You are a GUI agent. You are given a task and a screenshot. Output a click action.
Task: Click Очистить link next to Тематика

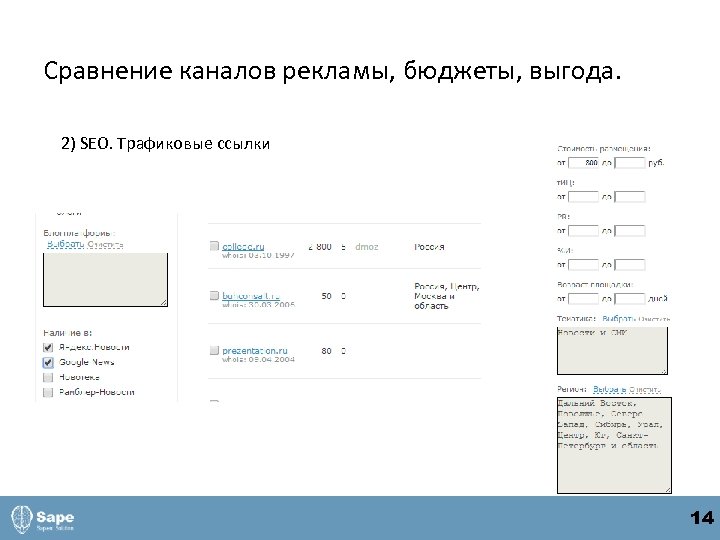[654, 318]
